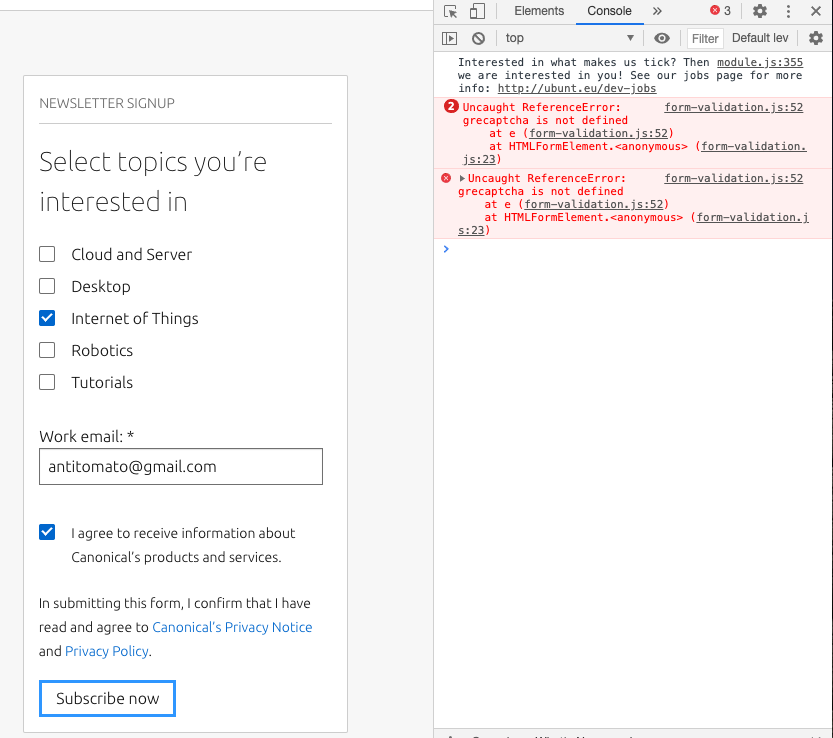This screenshot has height=738, width=833.
Task: Click the Robotics label text
Action: pos(102,350)
